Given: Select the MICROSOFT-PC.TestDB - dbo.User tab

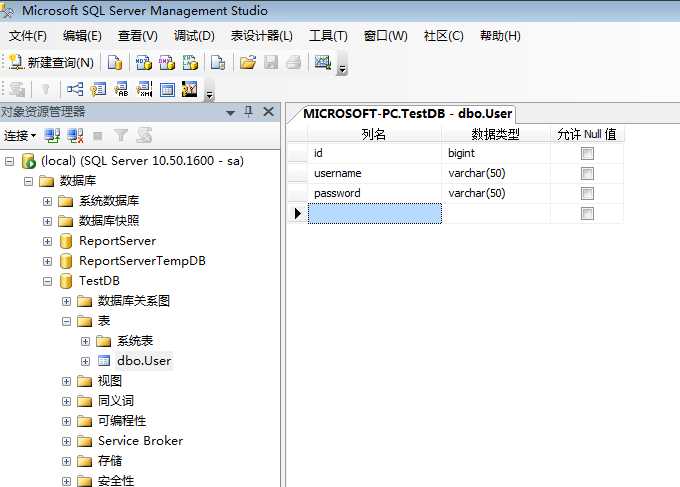Looking at the screenshot, I should 407,114.
